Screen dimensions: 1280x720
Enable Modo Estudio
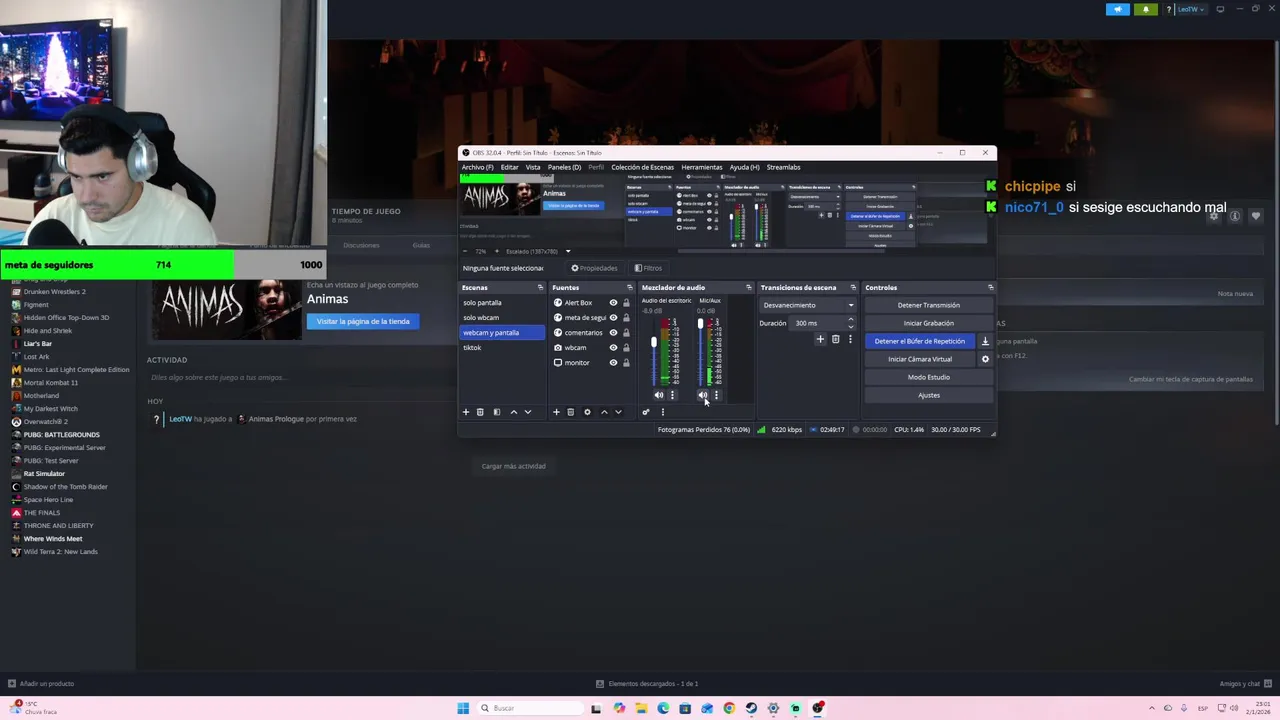(x=928, y=377)
